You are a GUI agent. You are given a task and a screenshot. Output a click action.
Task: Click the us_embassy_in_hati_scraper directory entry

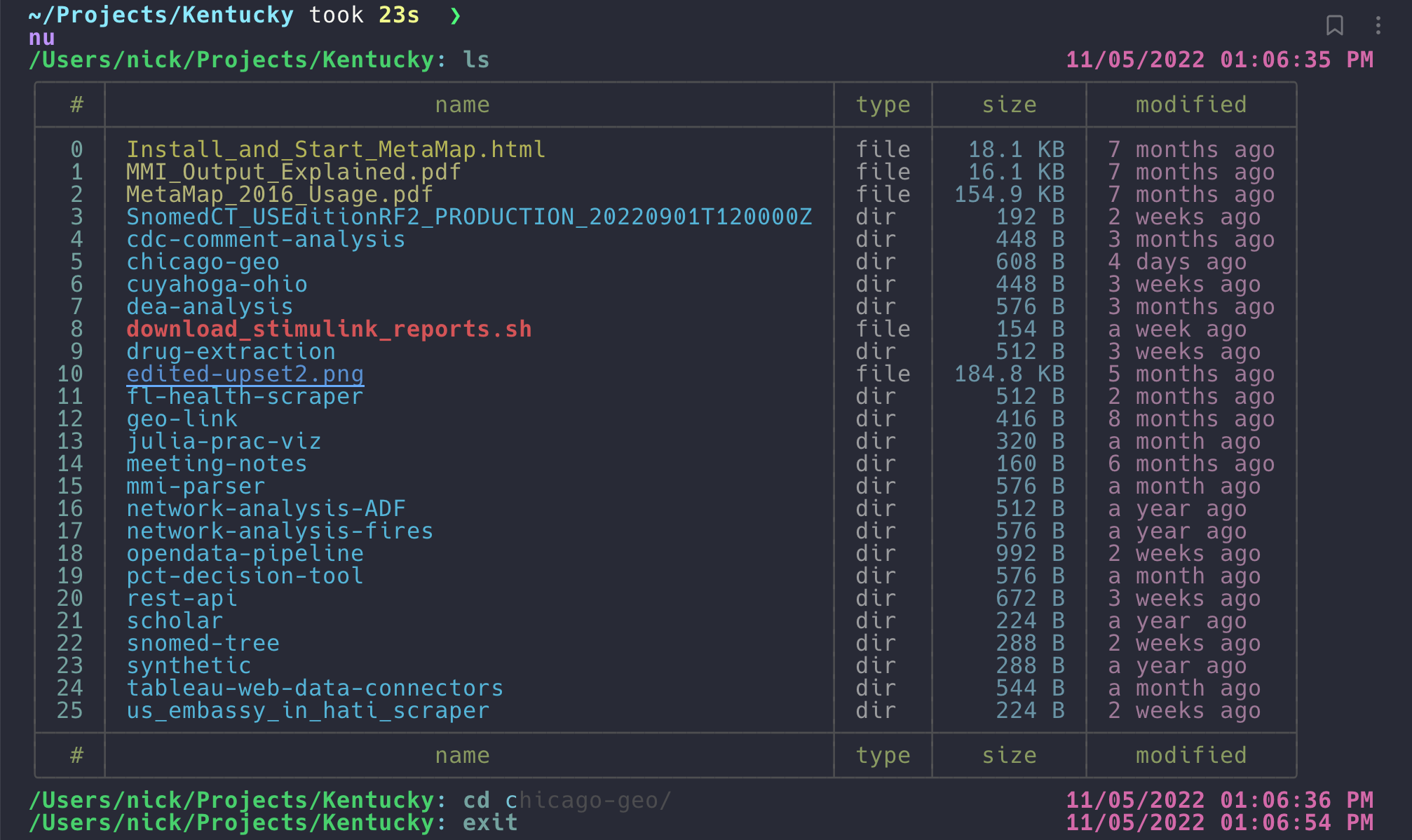click(307, 710)
